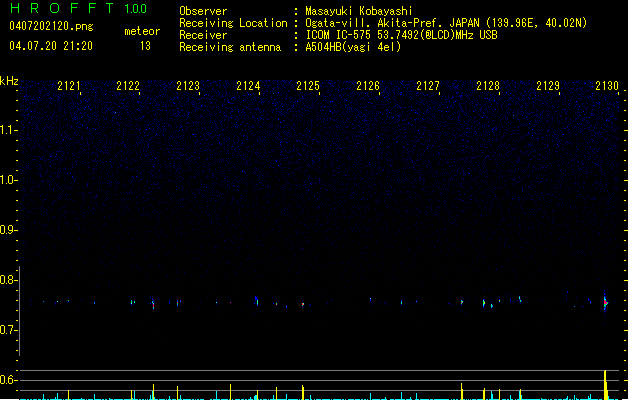Screen dimensions: 629x400
Task: Click the 2126 time marker
Action: pos(368,86)
